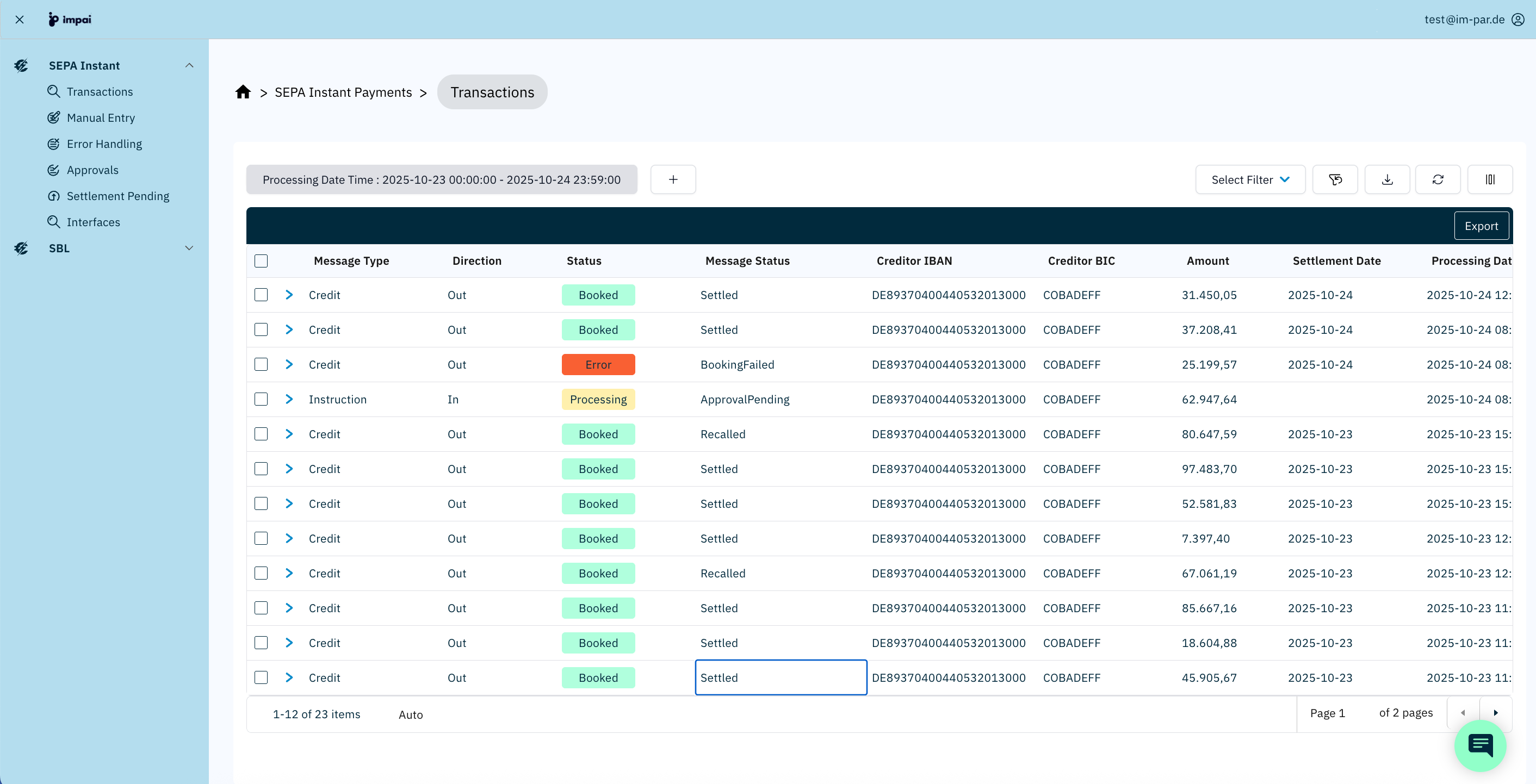
Task: Select the checkbox of the Instruction row
Action: (x=261, y=399)
